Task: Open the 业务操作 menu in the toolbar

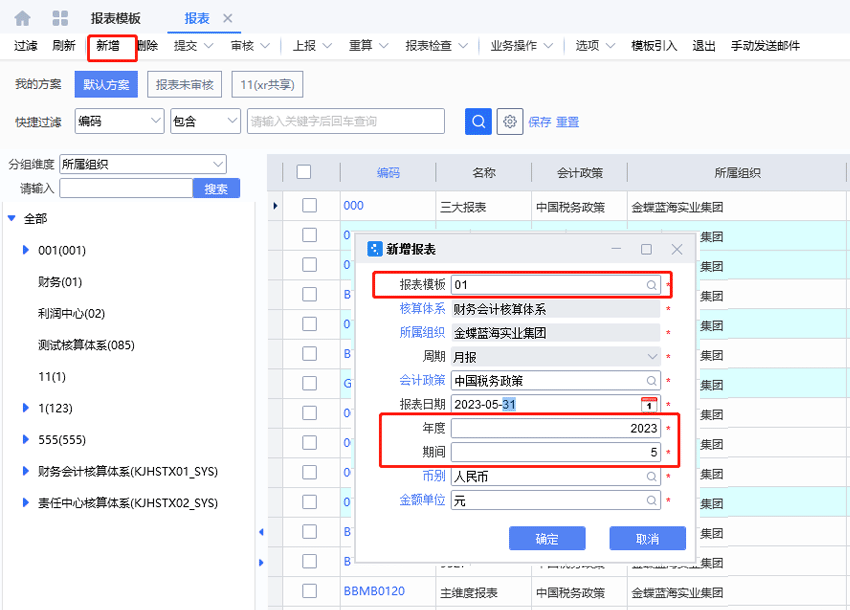Action: tap(513, 45)
